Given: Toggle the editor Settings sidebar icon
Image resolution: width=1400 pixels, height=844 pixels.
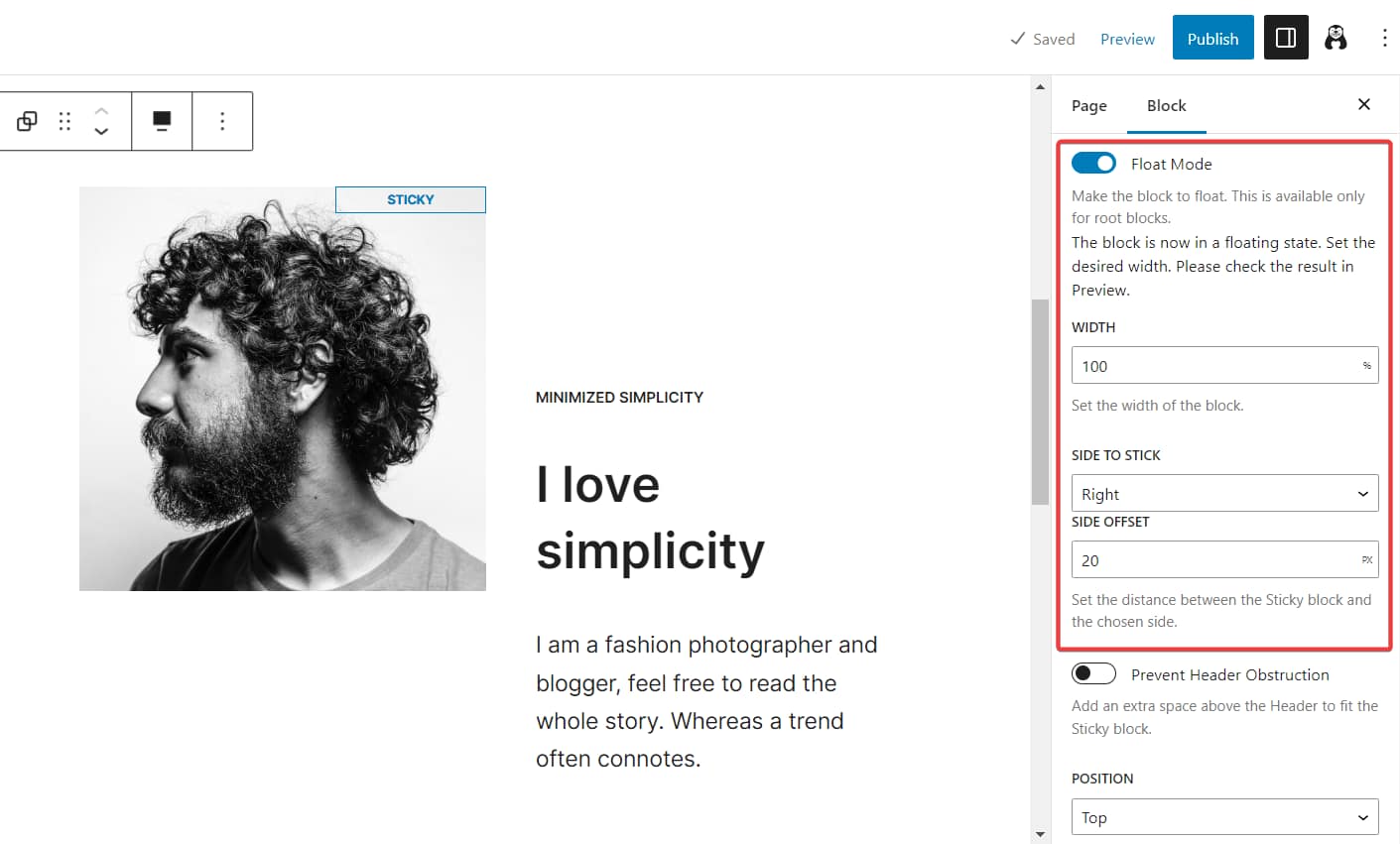Looking at the screenshot, I should pos(1286,37).
